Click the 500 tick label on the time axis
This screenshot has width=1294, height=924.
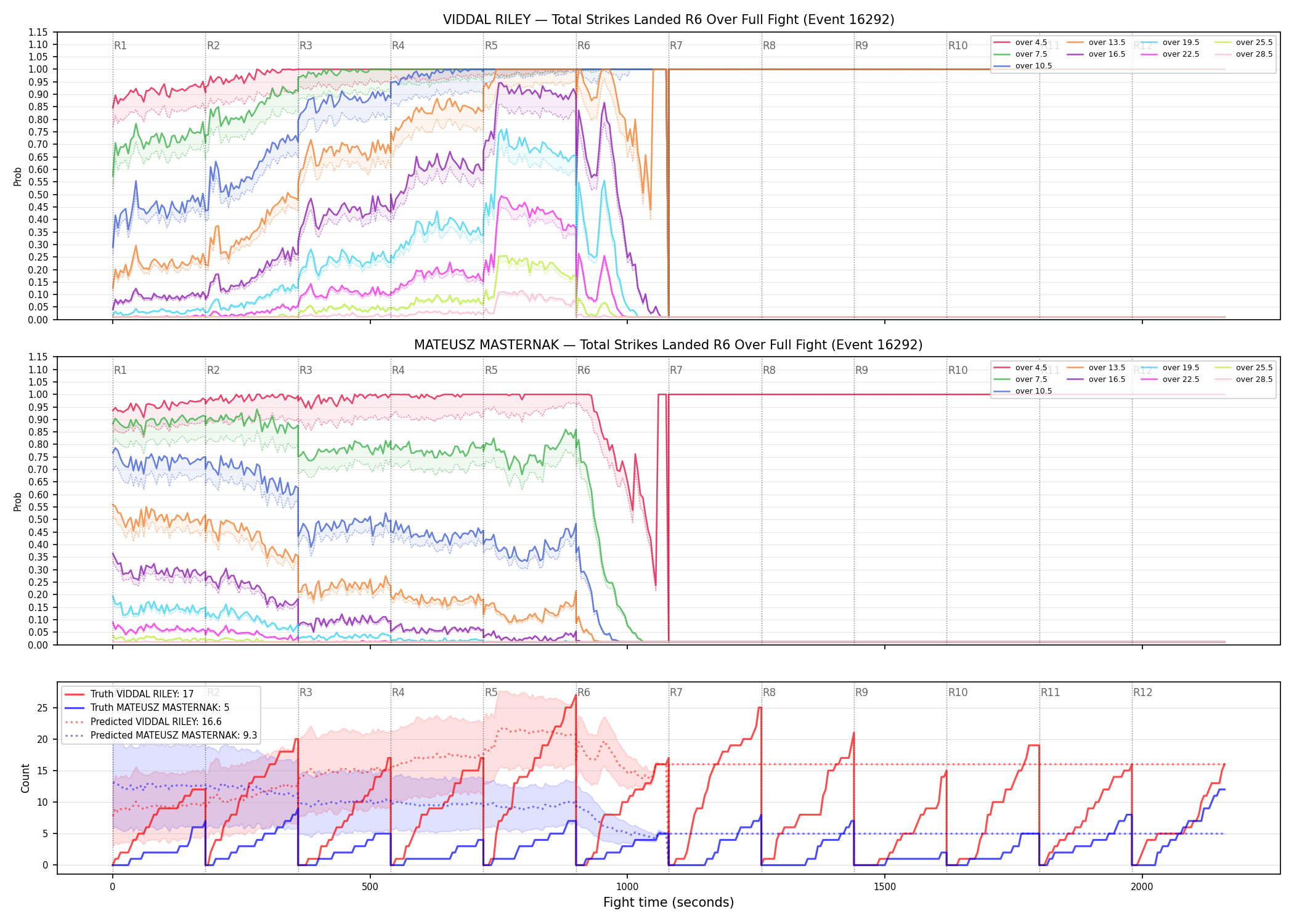370,887
